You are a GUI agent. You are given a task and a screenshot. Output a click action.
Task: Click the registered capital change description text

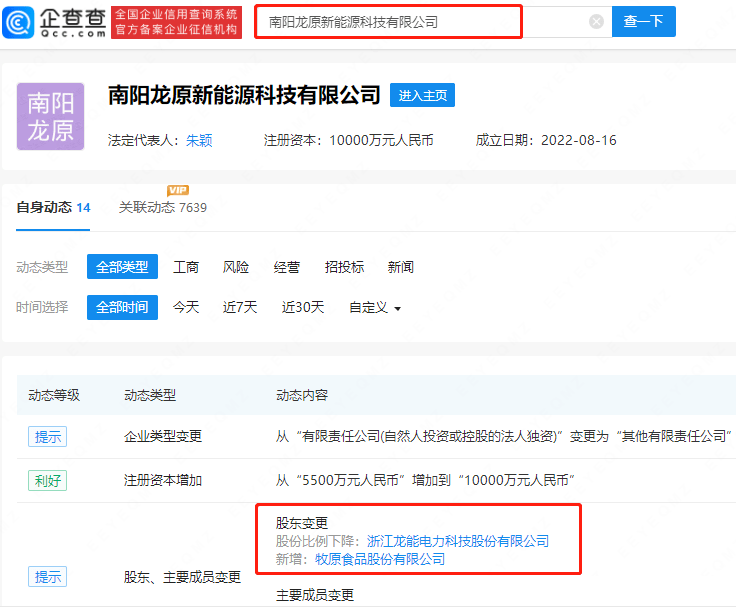point(425,480)
